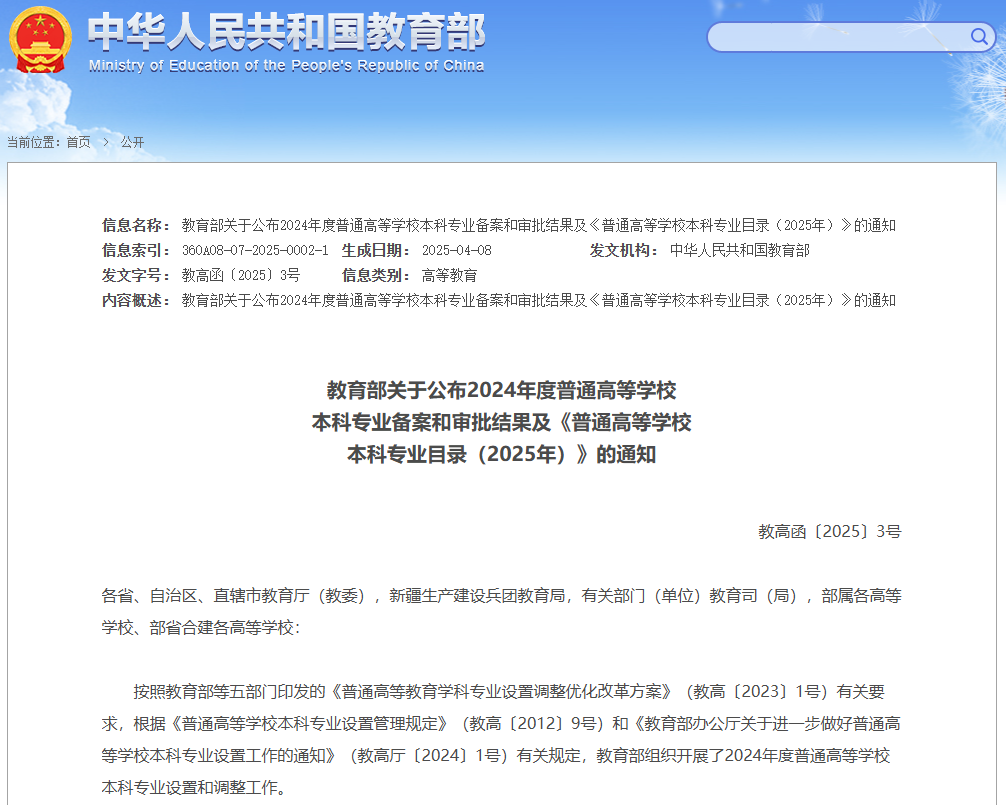The width and height of the screenshot is (1006, 805).
Task: Click the 内容概述 field label
Action: tap(136, 300)
